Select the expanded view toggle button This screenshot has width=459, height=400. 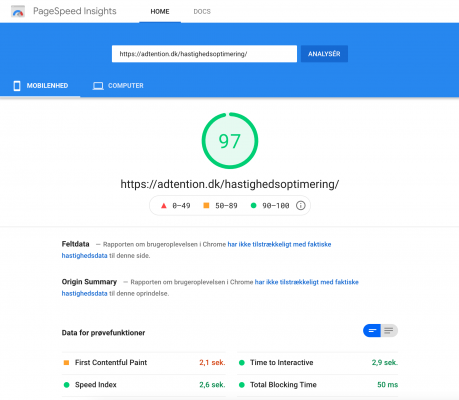tap(389, 331)
